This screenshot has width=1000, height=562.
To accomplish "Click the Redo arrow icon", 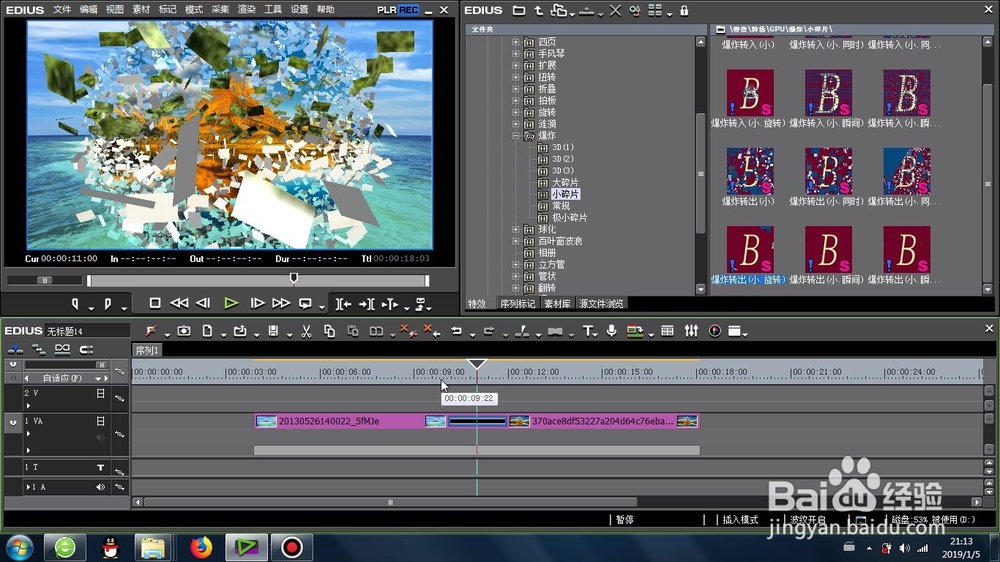I will 489,331.
